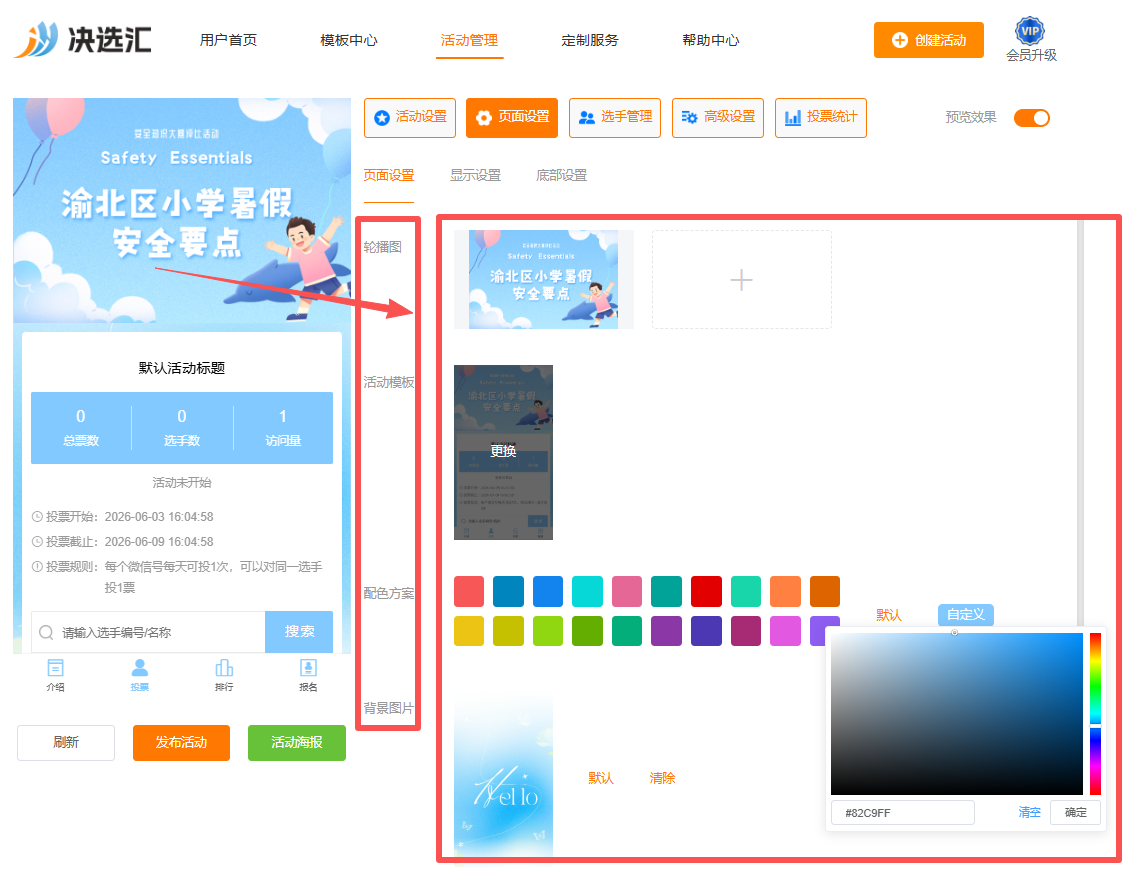Select the bright red color swatch
This screenshot has height=878, width=1139.
pyautogui.click(x=706, y=591)
